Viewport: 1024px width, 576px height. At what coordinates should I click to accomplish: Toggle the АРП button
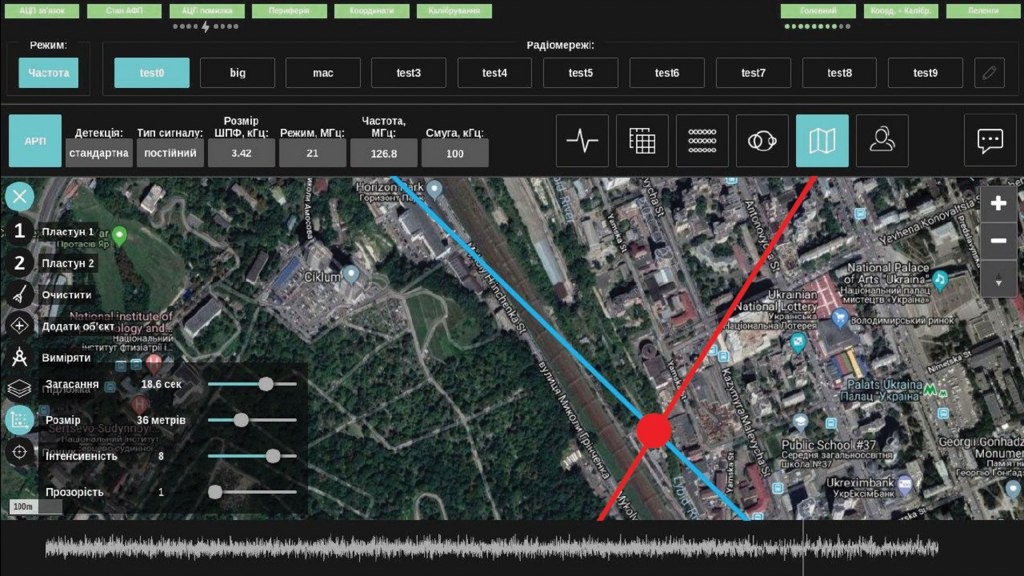[35, 141]
